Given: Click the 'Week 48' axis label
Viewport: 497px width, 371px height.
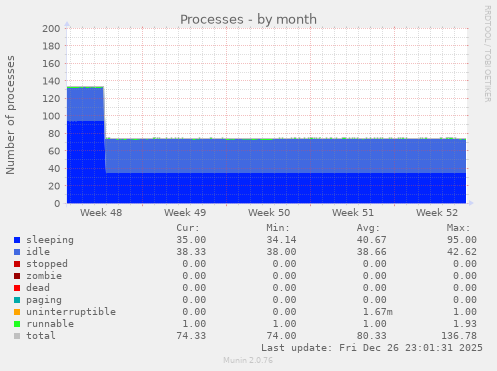Looking at the screenshot, I should (x=101, y=213).
